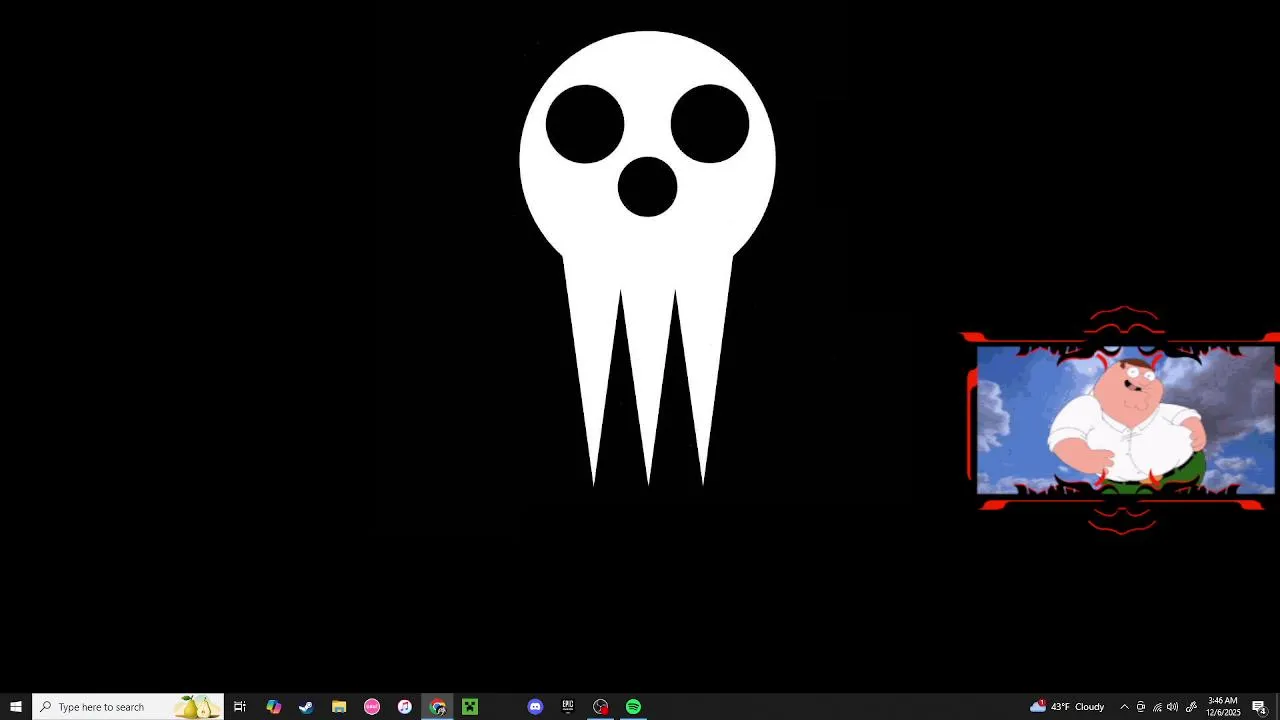Screen dimensions: 1280x720
Task: Launch Epic Games Launcher from taskbar
Action: point(568,707)
